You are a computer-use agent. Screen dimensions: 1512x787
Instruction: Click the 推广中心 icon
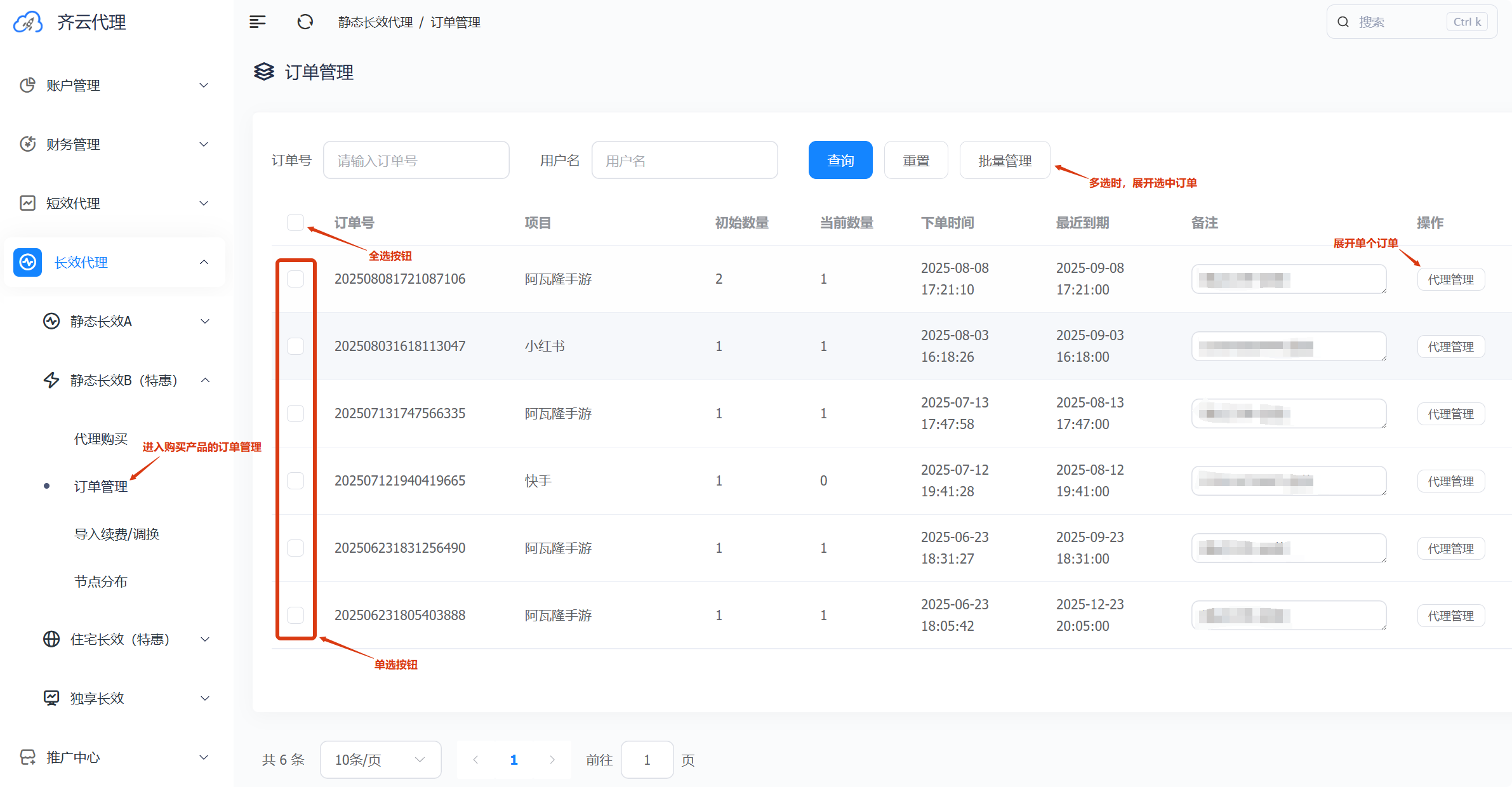27,757
